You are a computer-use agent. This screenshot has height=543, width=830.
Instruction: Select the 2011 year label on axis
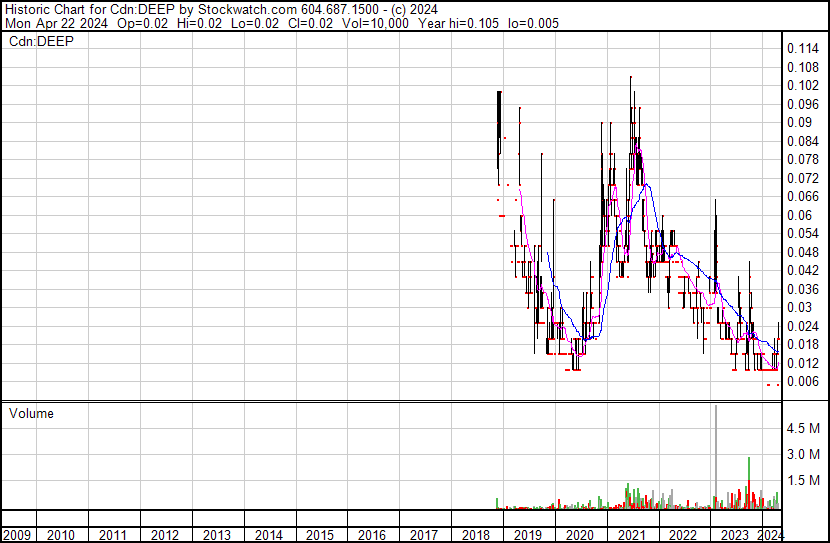coord(113,535)
